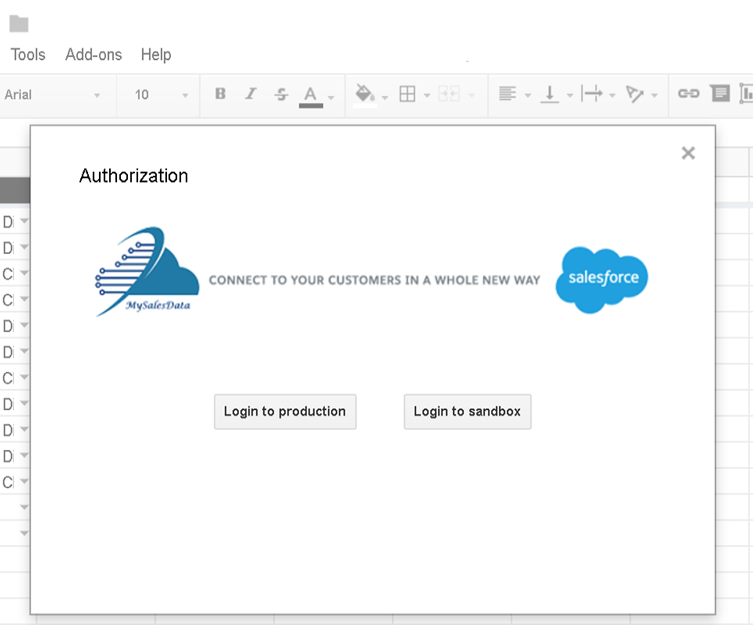
Task: Click the salesforce cloud logo
Action: point(602,280)
